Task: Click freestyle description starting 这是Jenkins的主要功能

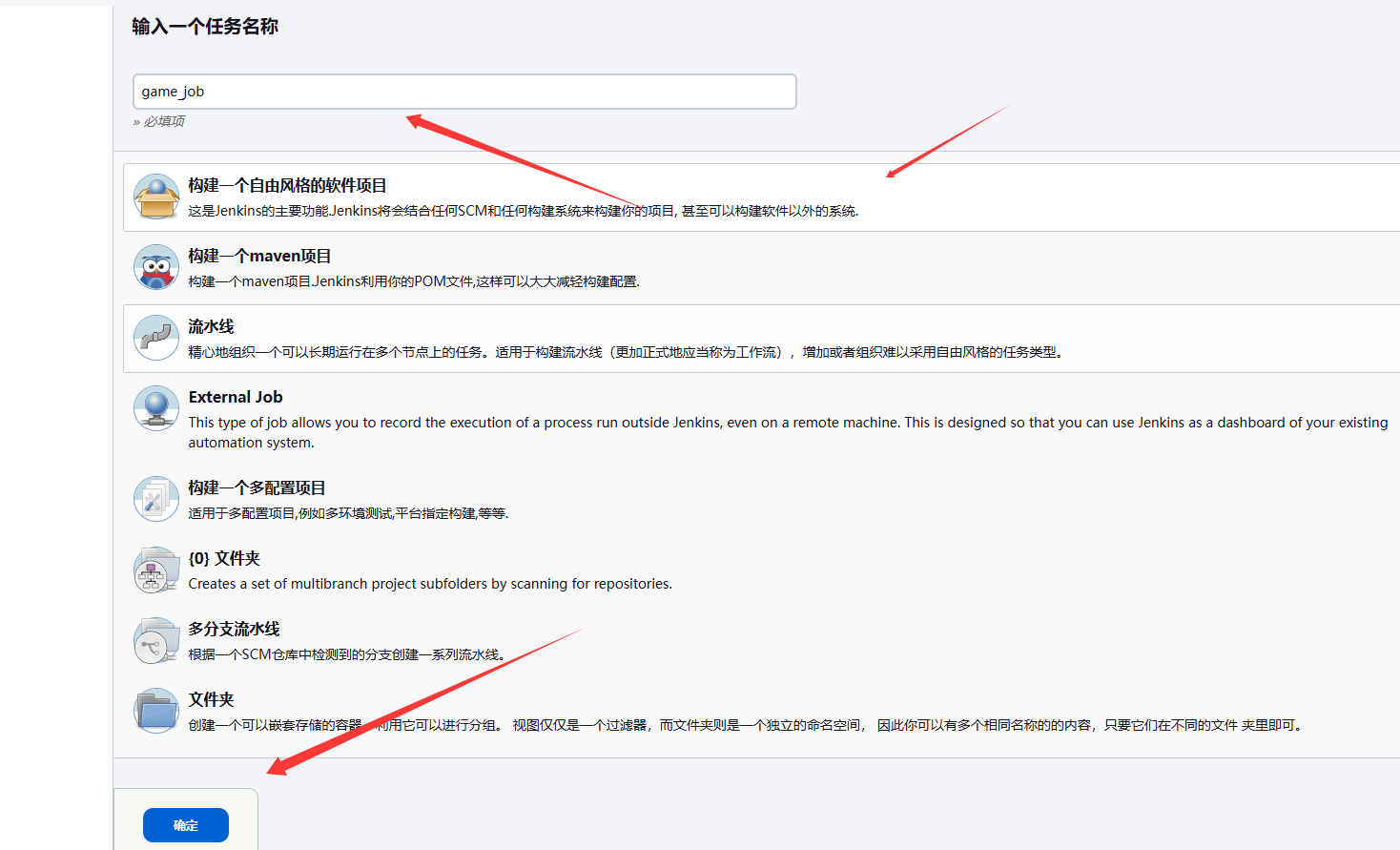Action: point(524,211)
